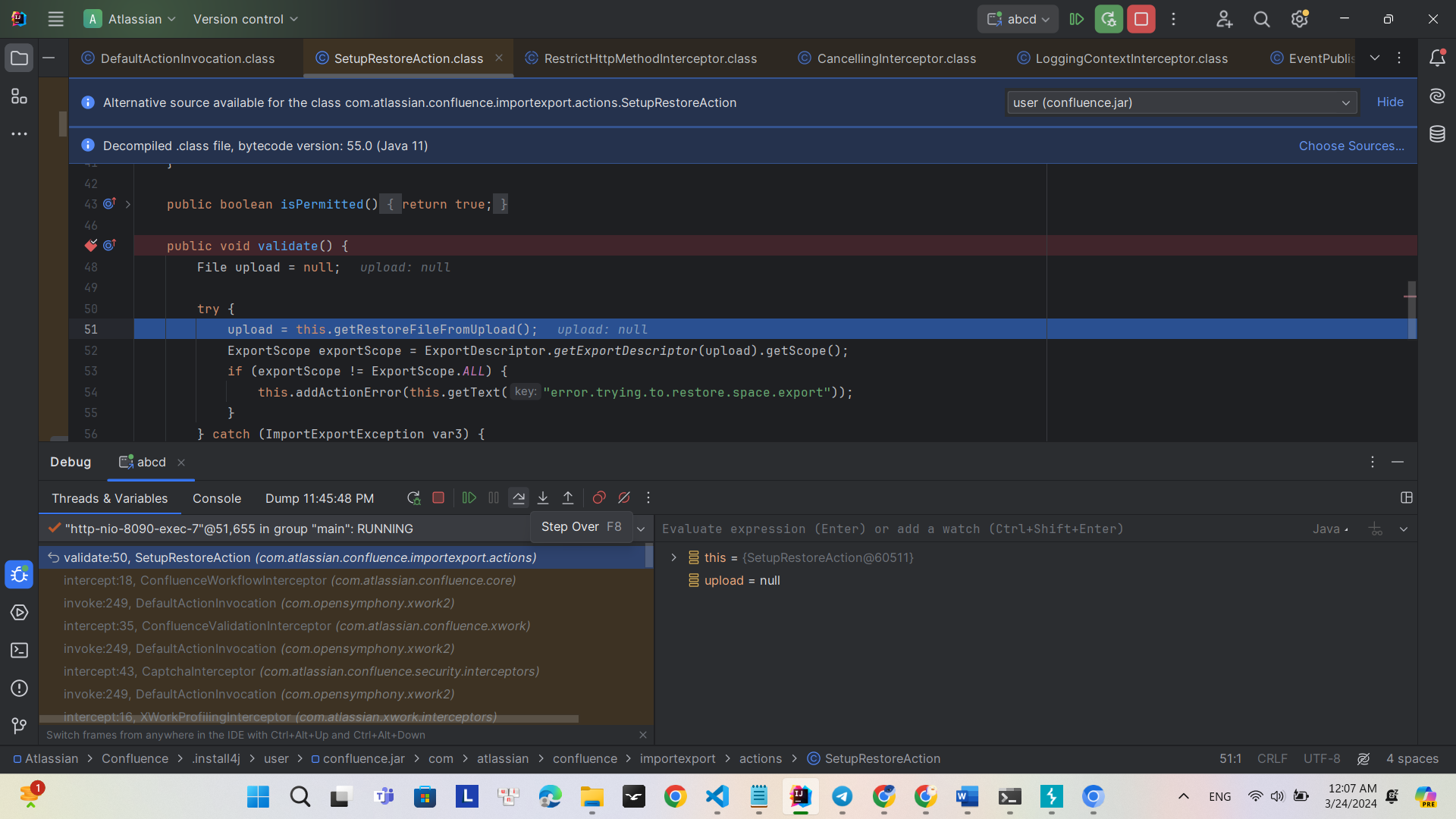Open Git tool window icon

click(x=19, y=726)
